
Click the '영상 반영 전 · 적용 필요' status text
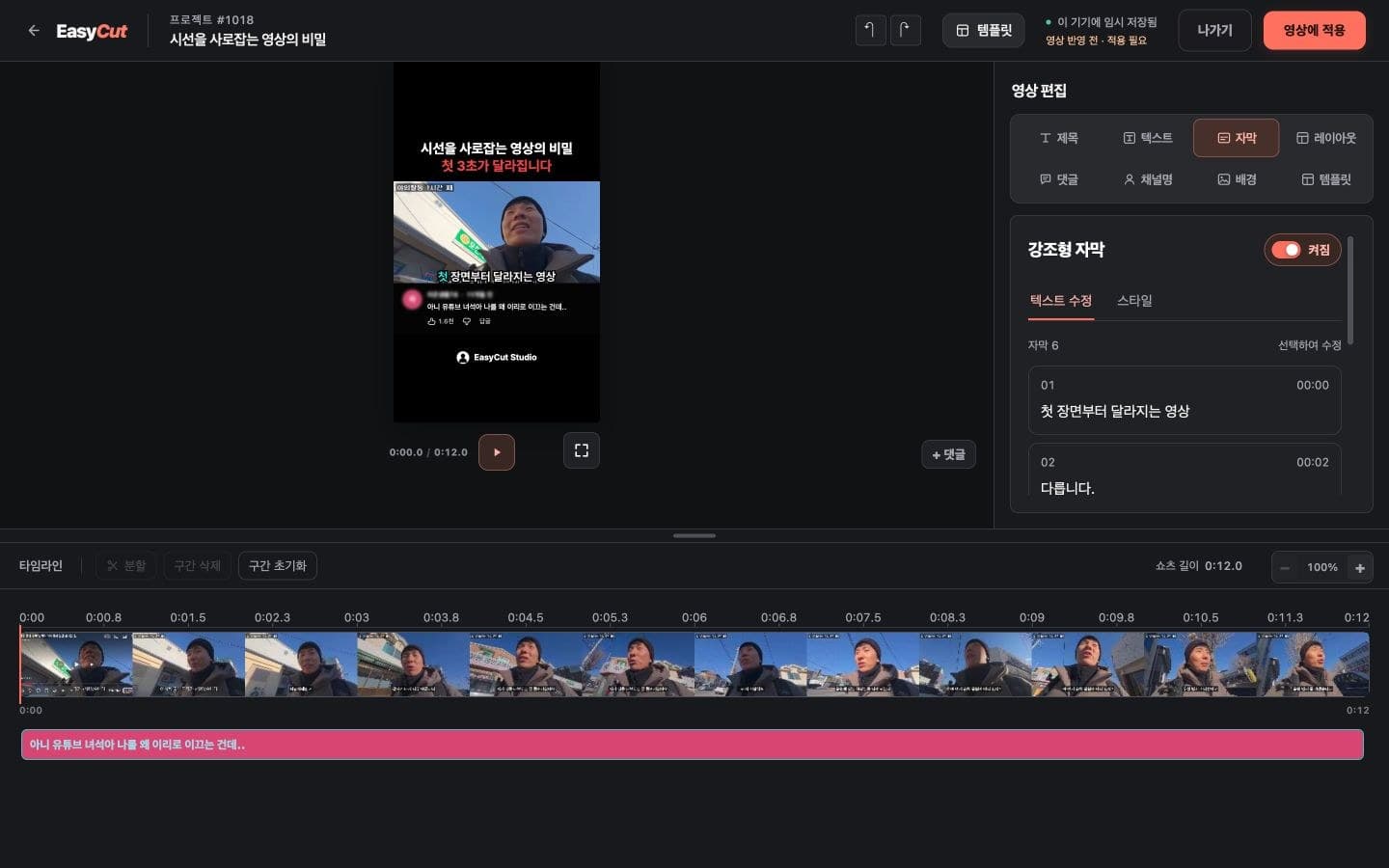(1096, 41)
